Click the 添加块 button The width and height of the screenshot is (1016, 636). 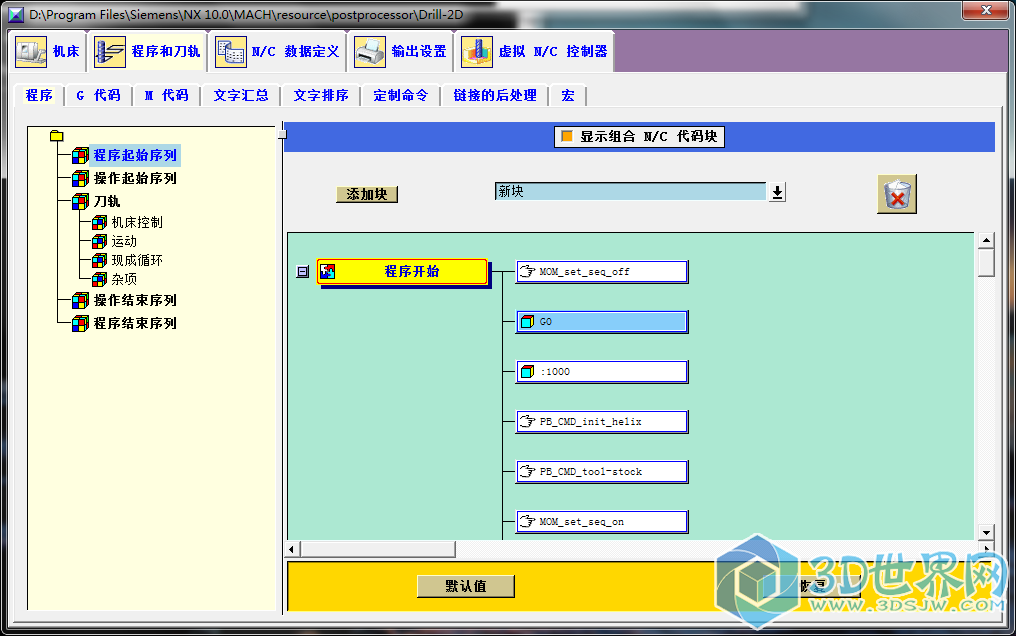point(367,194)
